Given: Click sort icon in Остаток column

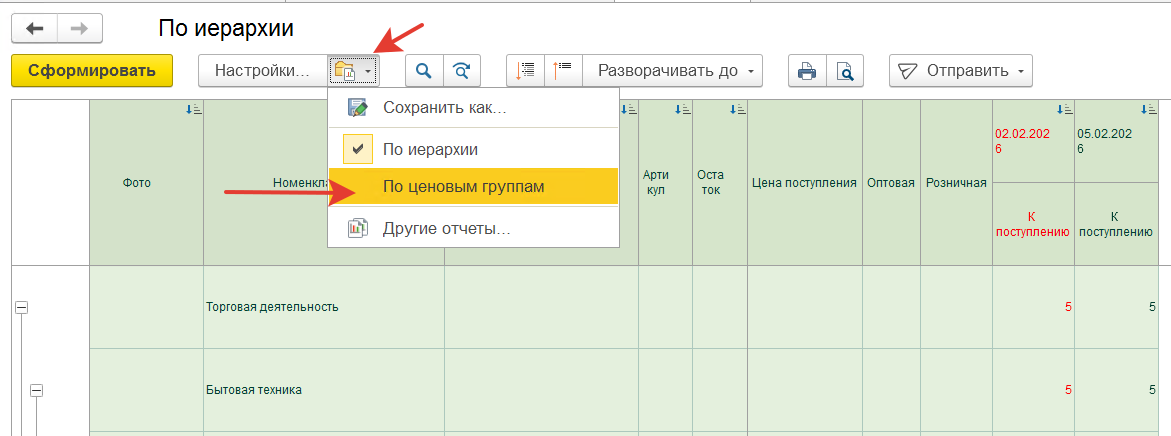Looking at the screenshot, I should coord(738,110).
